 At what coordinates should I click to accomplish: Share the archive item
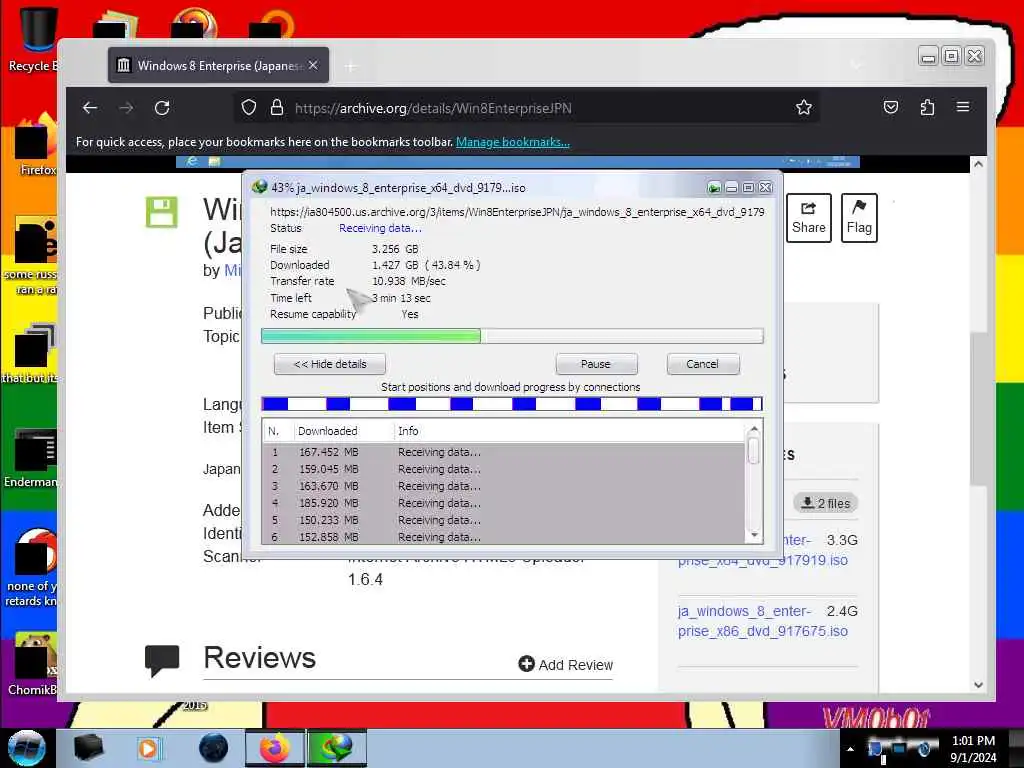808,217
